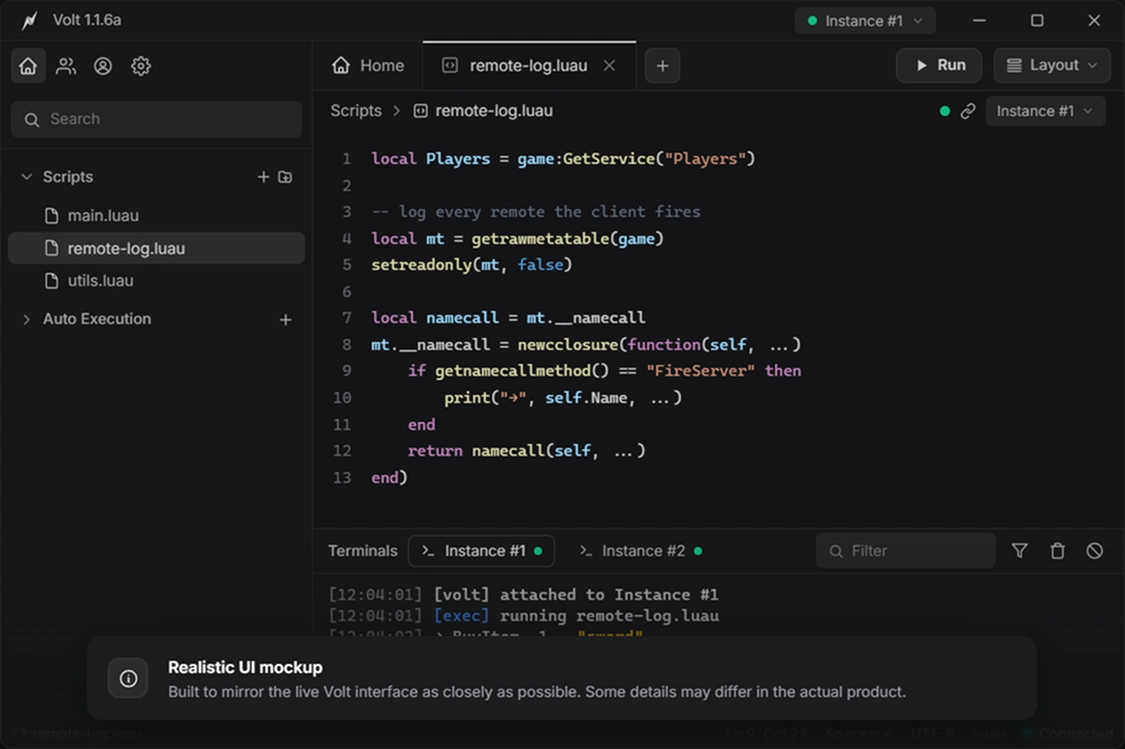This screenshot has width=1125, height=749.
Task: Click the Realistic UI mockup heading
Action: (245, 667)
